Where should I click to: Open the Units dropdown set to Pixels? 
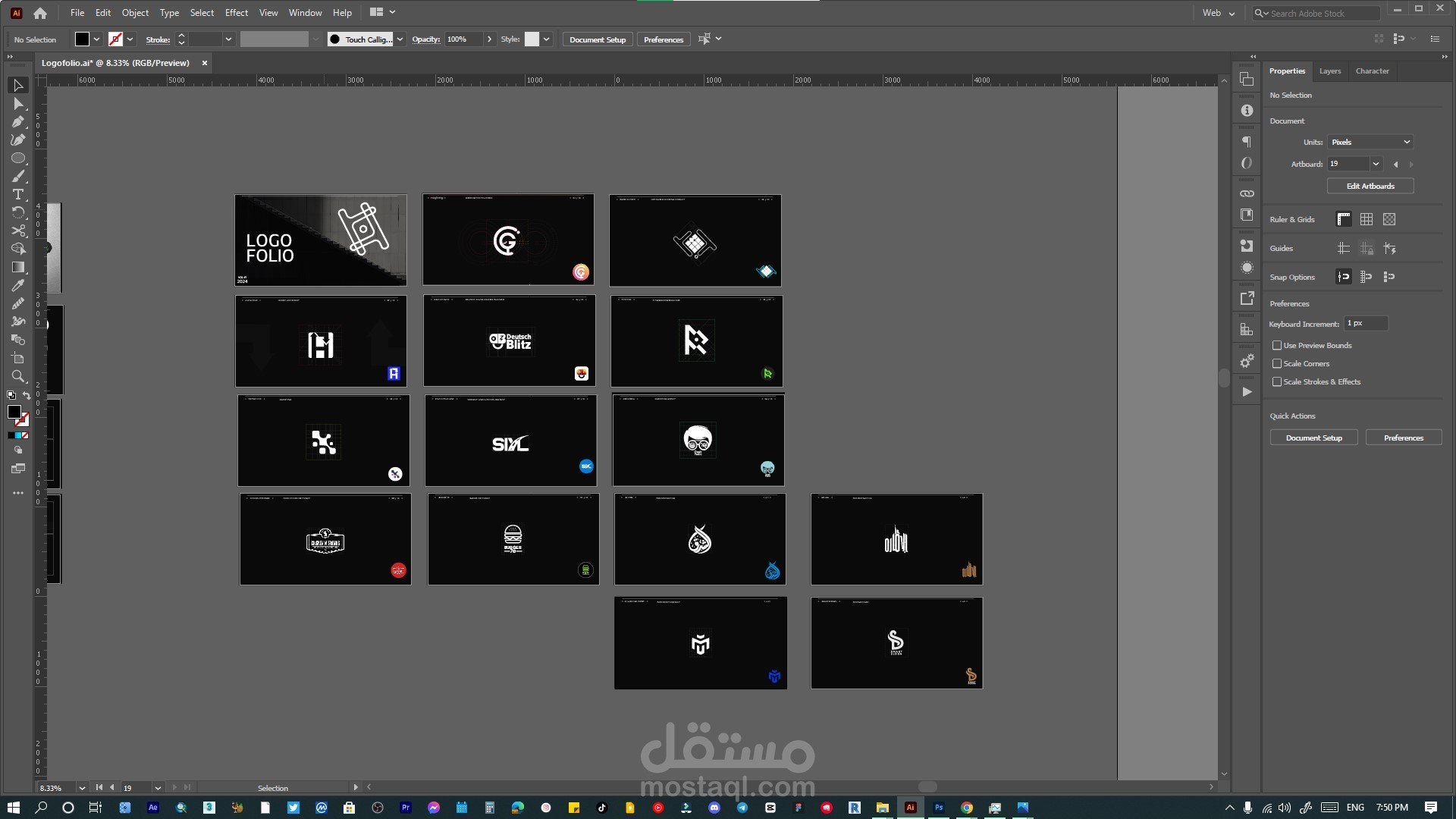(x=1370, y=142)
